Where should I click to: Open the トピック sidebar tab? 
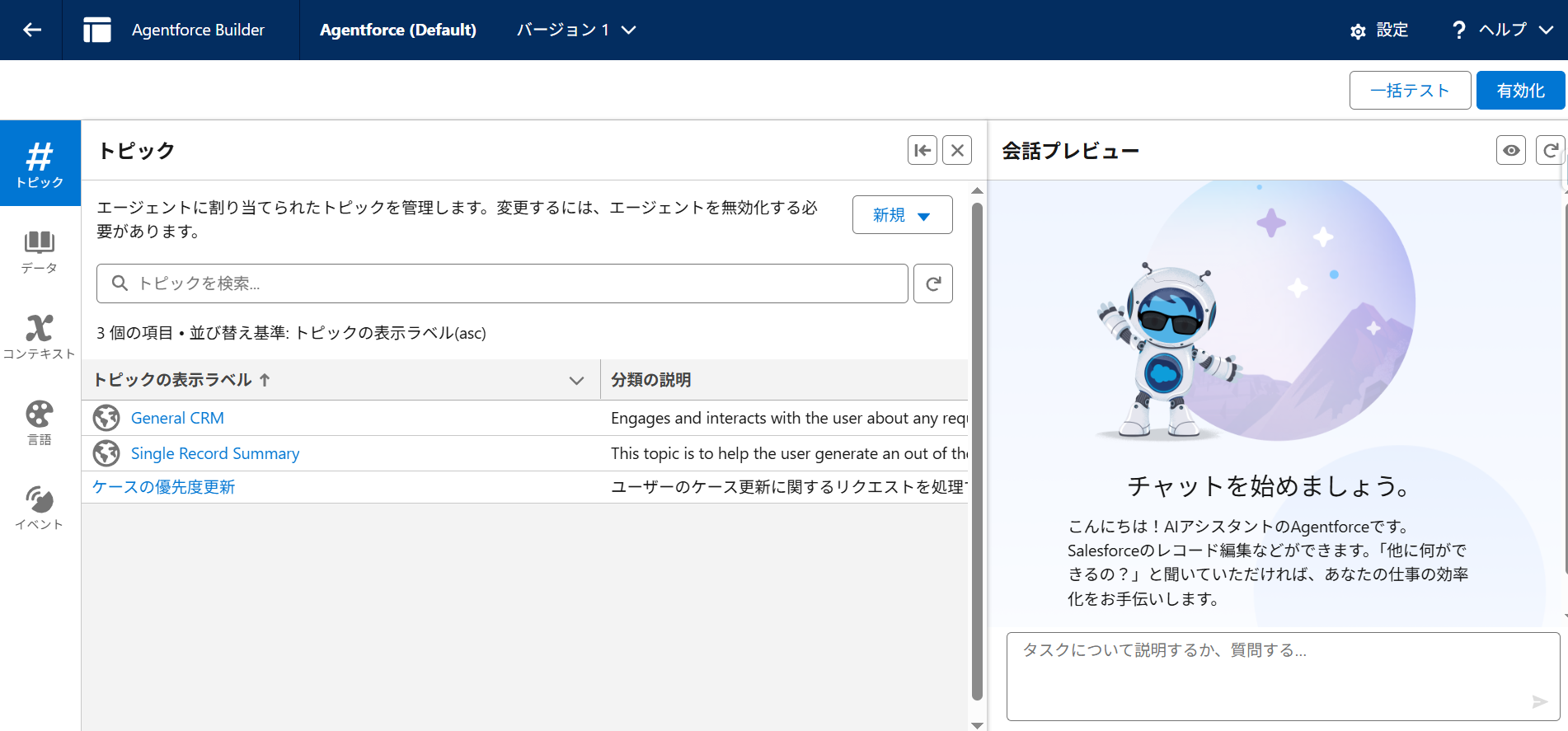pyautogui.click(x=40, y=163)
